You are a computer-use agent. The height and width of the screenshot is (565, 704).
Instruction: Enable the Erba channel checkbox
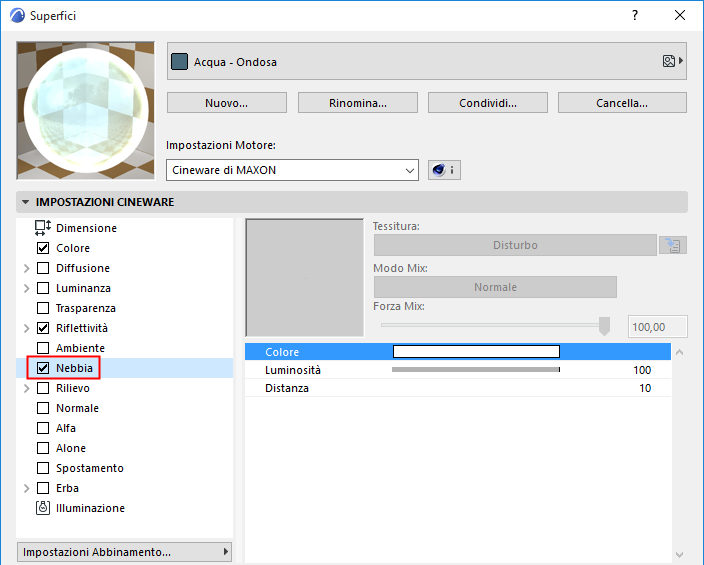click(43, 488)
